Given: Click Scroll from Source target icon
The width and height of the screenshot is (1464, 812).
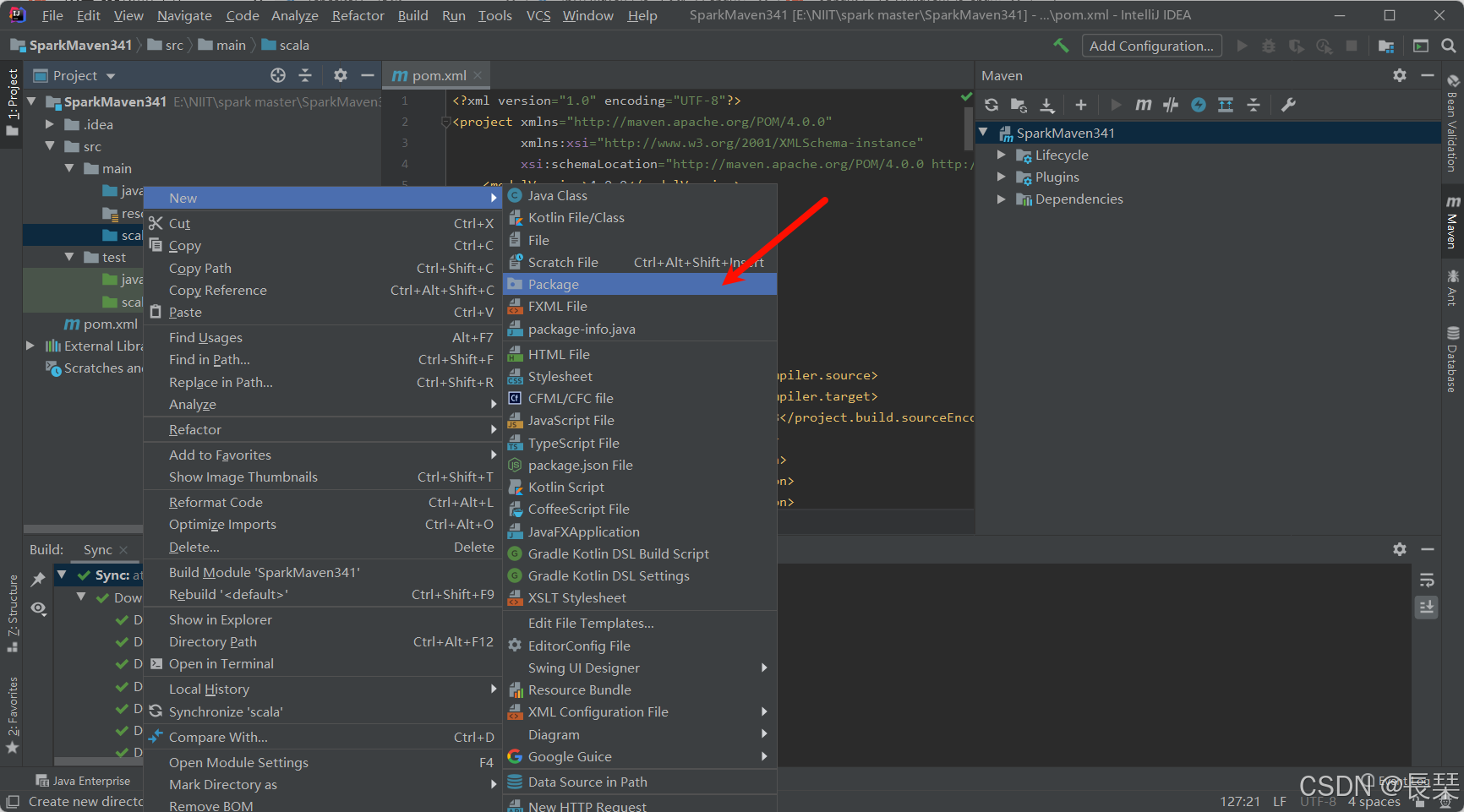Looking at the screenshot, I should coord(278,75).
